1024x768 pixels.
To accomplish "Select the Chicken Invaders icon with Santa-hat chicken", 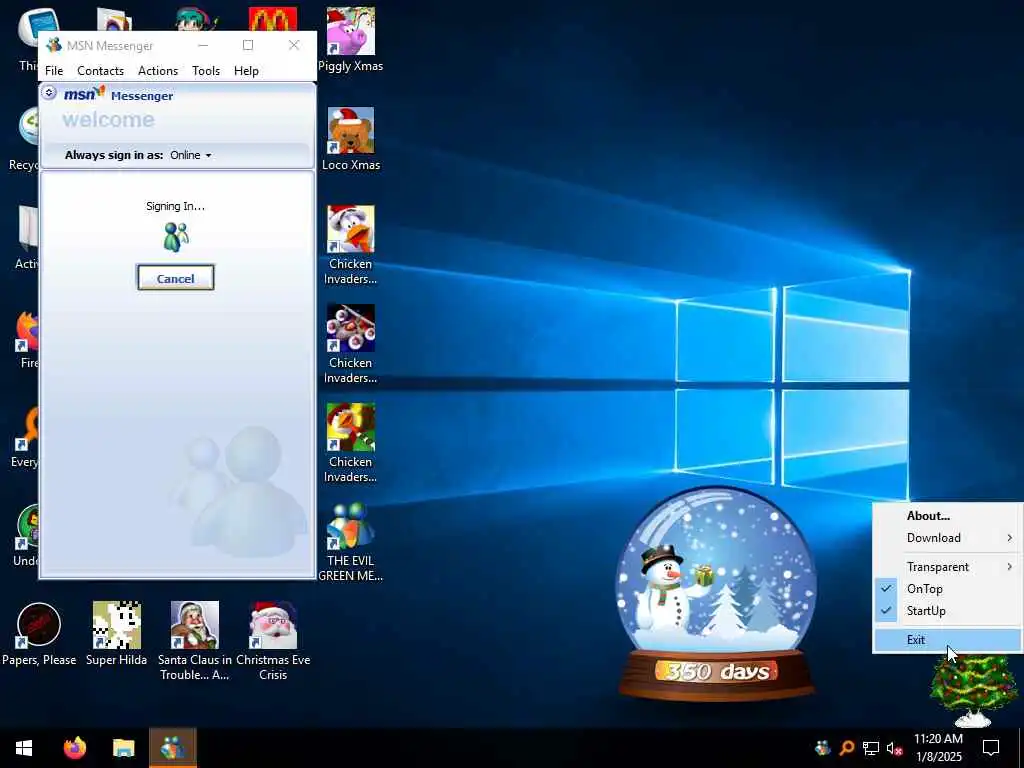I will [351, 245].
